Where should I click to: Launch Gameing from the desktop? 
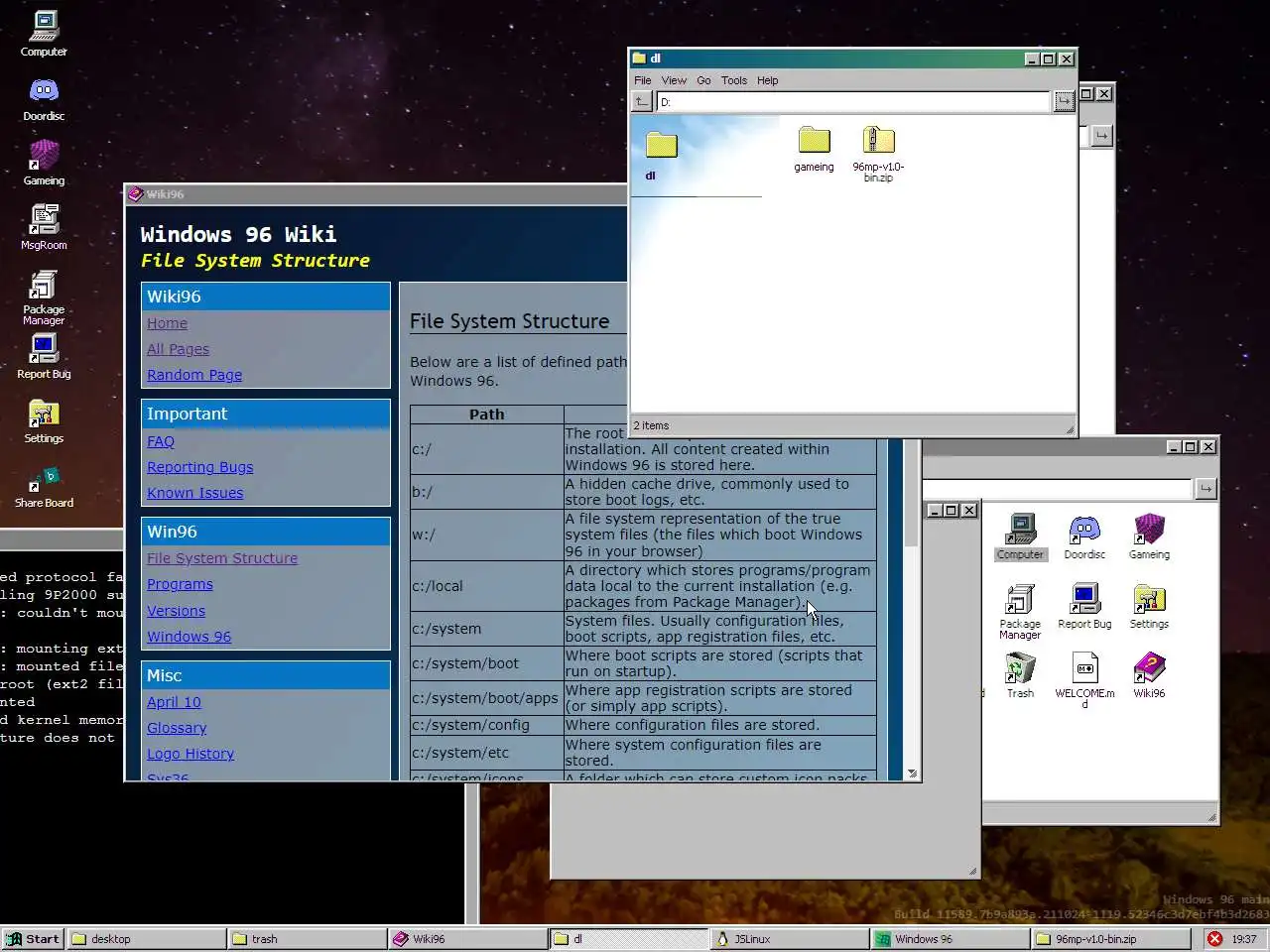[x=44, y=164]
